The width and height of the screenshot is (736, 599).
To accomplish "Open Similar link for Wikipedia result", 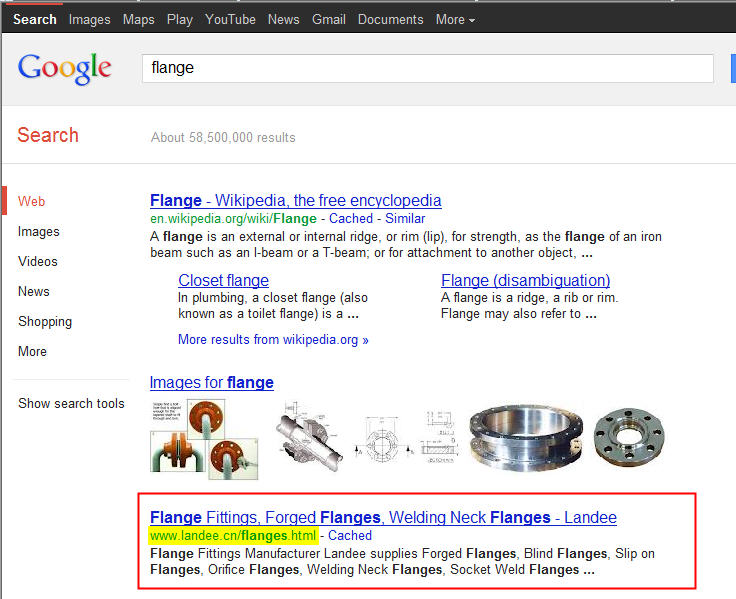I will (405, 218).
